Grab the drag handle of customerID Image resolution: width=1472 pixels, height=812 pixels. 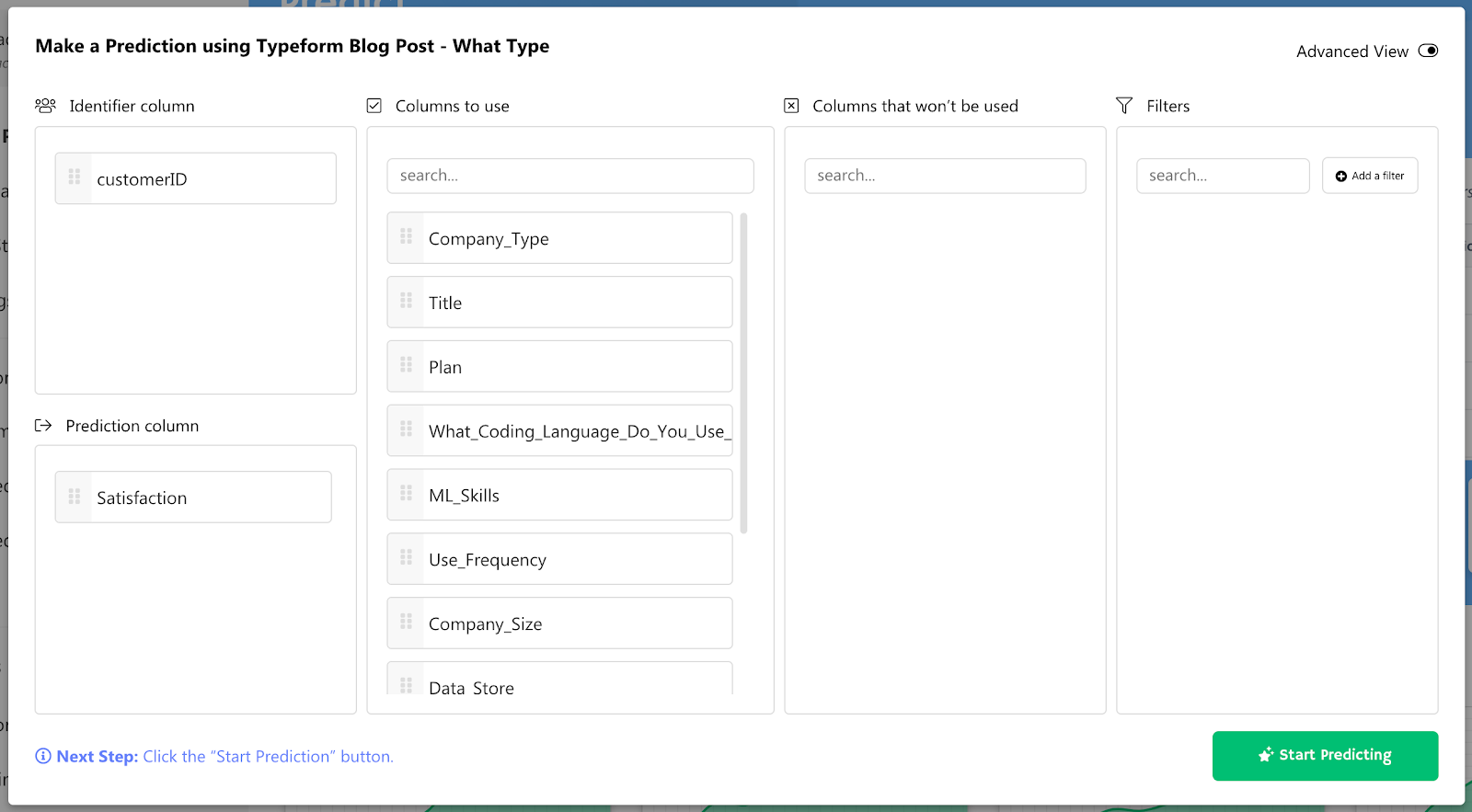pos(75,177)
